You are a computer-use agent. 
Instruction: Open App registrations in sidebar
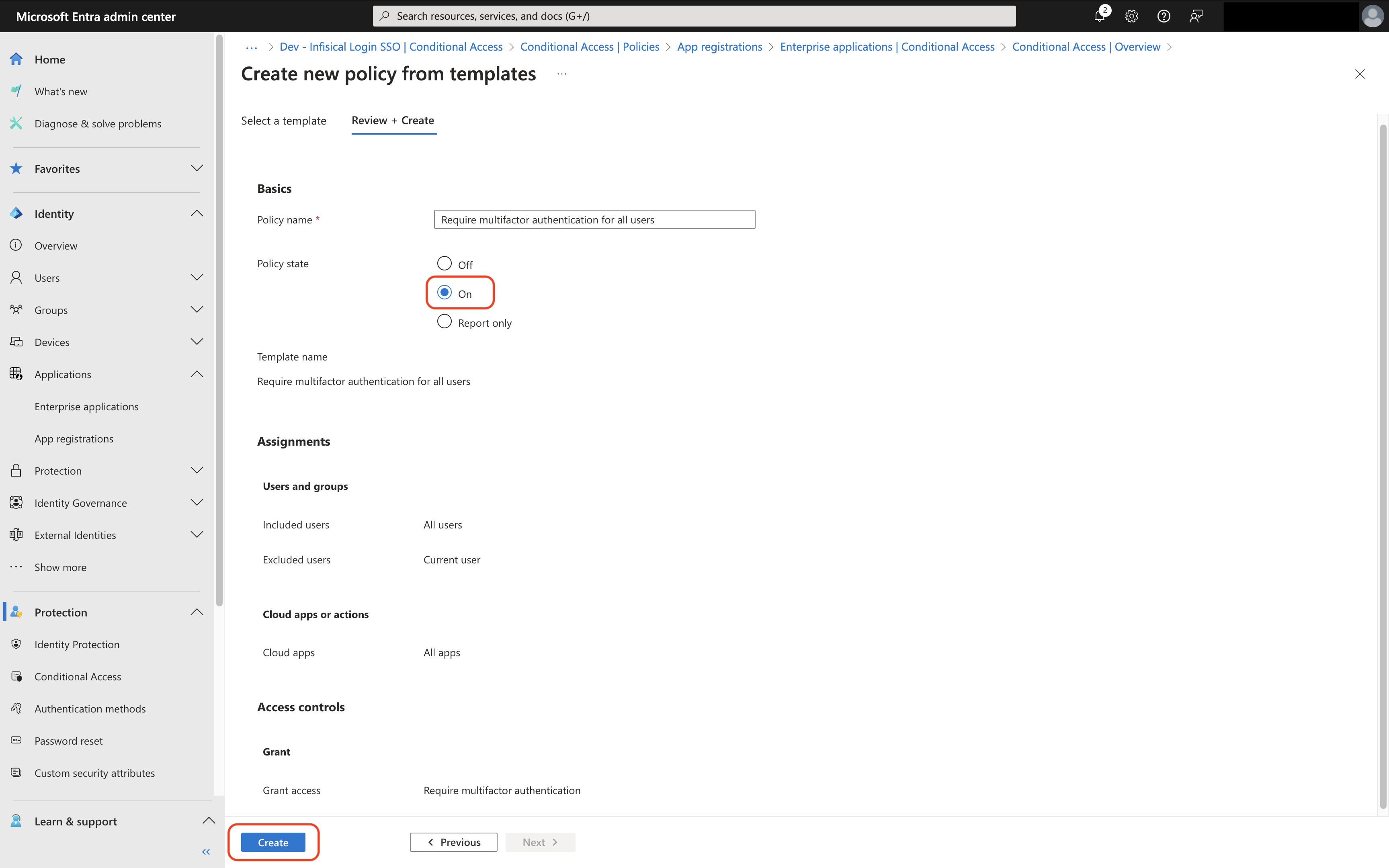74,438
